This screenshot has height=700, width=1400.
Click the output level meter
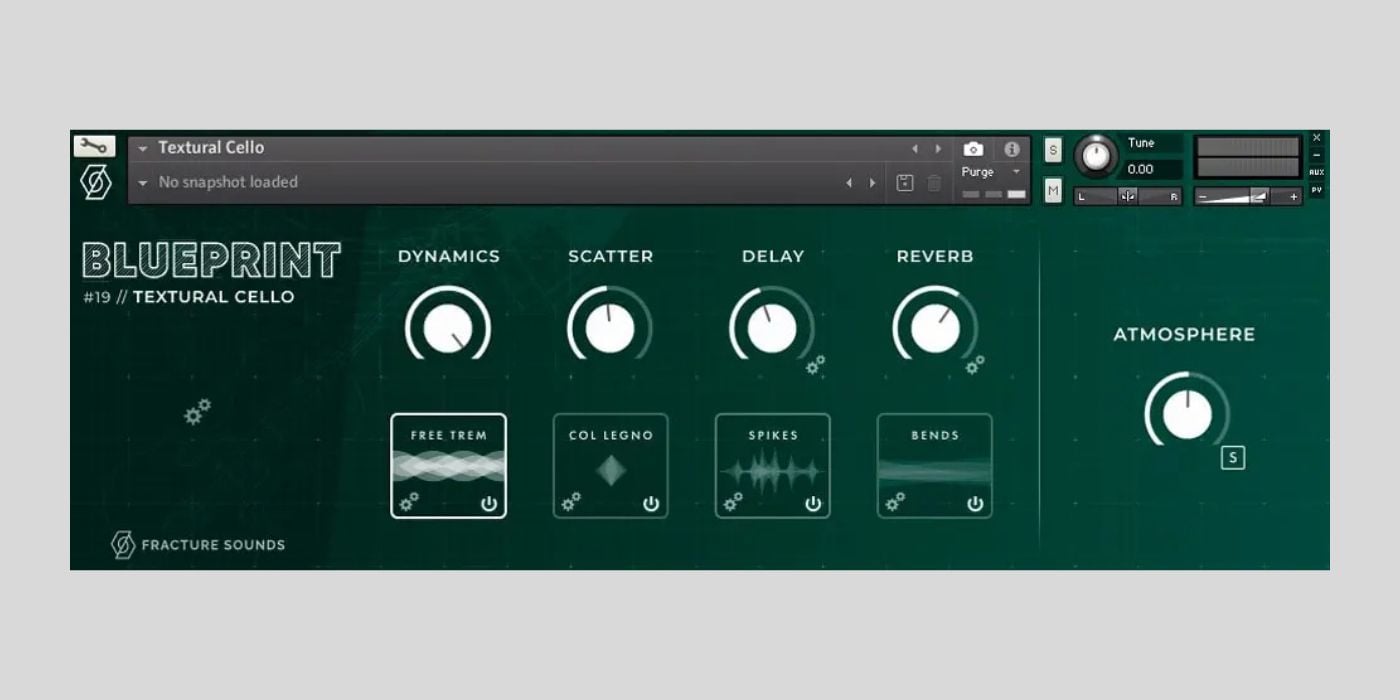click(x=1247, y=157)
